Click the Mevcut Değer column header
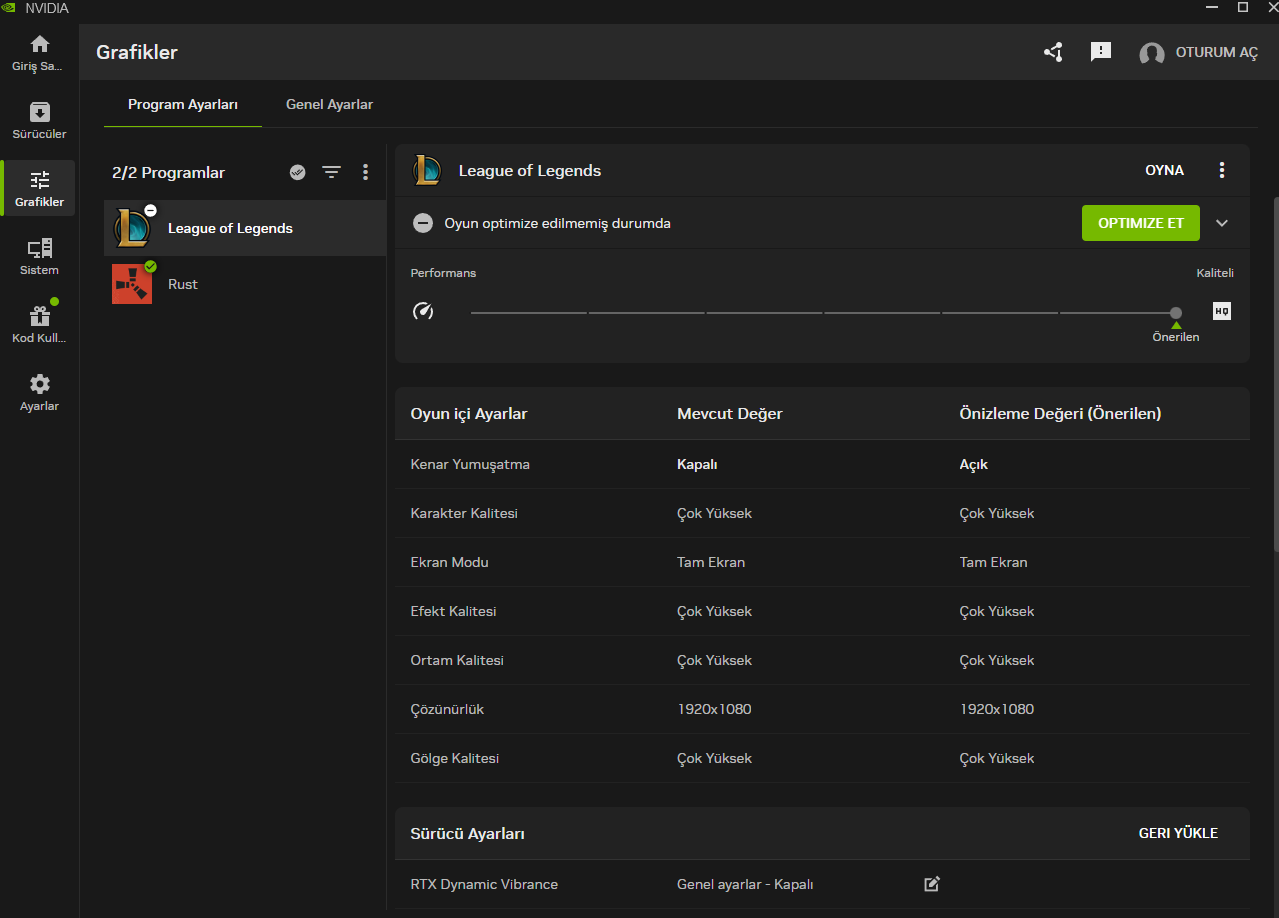The width and height of the screenshot is (1279, 918). point(730,413)
